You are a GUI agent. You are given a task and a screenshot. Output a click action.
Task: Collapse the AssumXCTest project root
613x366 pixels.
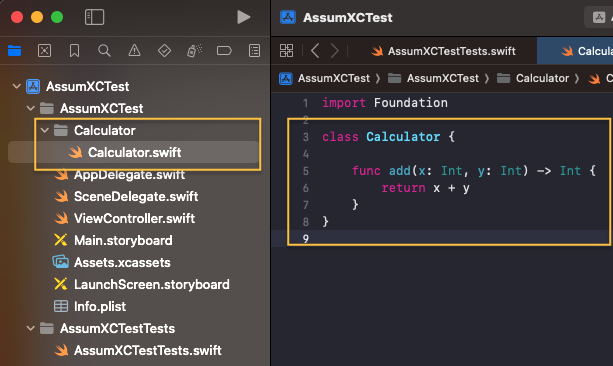[16, 86]
